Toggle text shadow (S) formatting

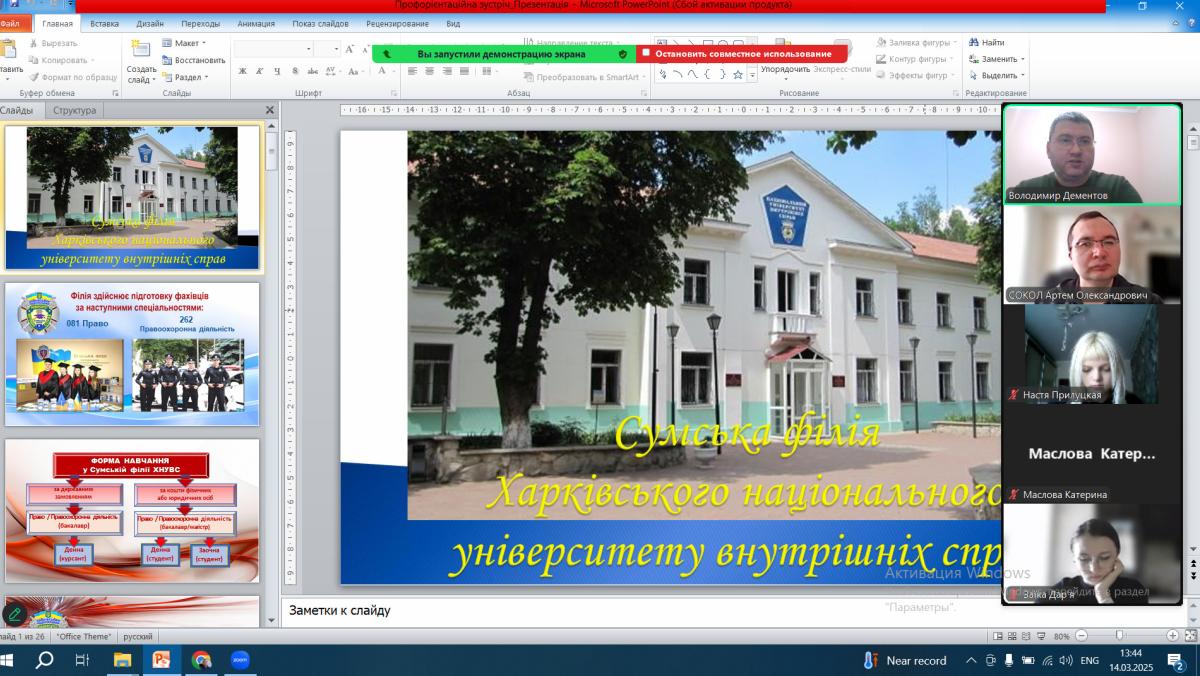tap(294, 71)
